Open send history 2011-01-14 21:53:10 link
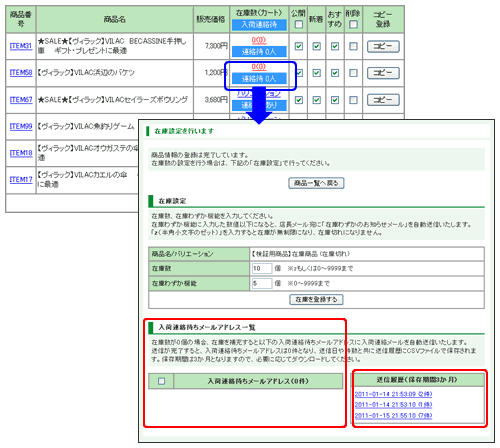The width and height of the screenshot is (500, 448). coord(393,405)
